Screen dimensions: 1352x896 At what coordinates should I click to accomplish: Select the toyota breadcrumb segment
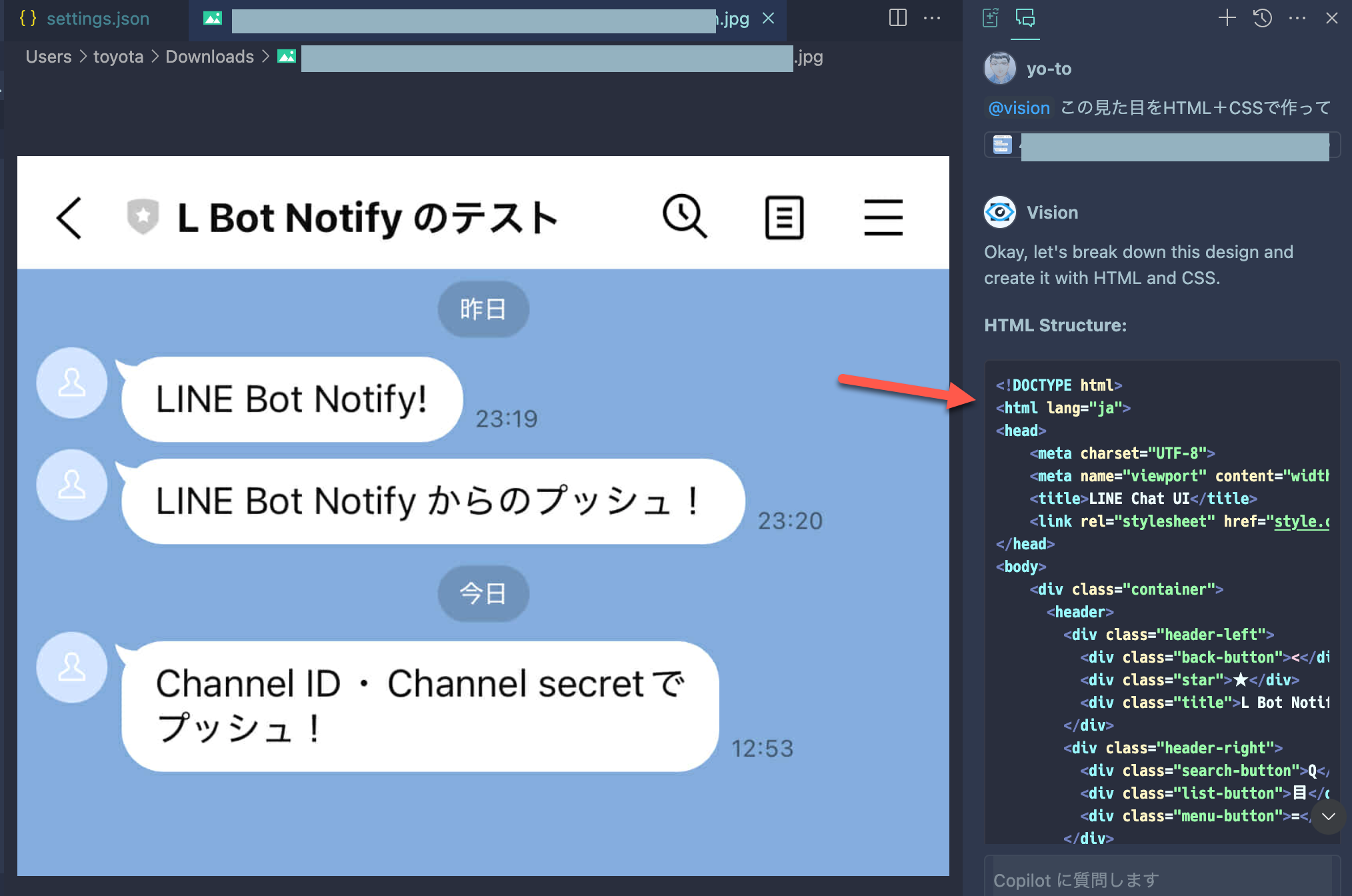pos(119,57)
